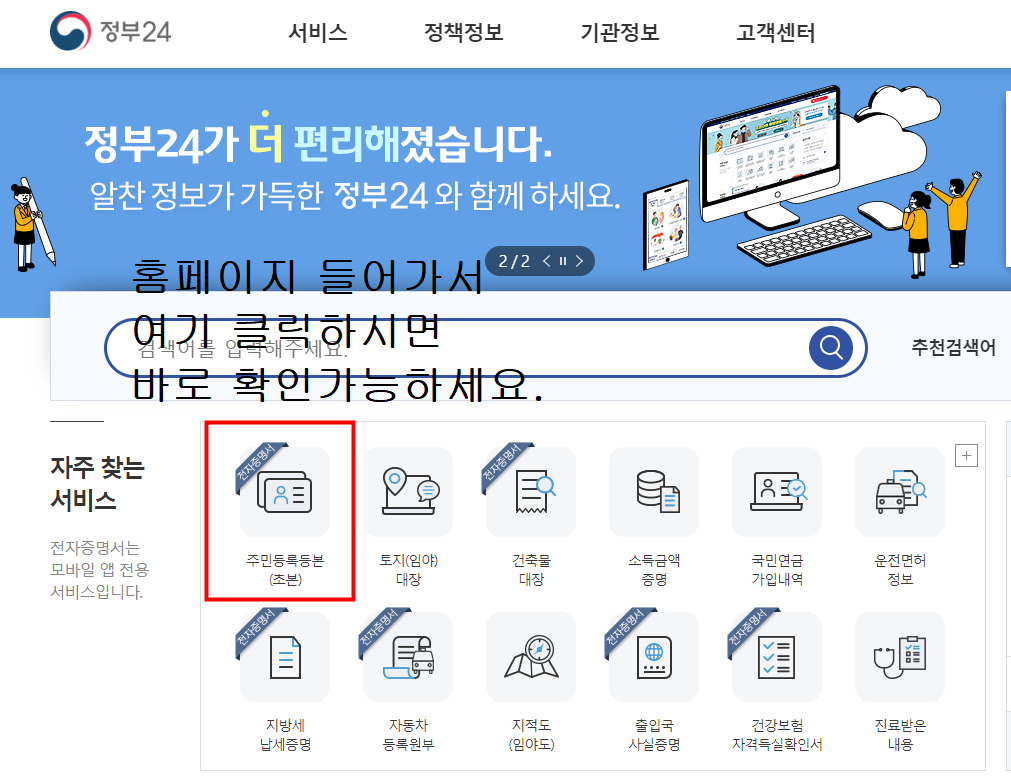
Task: Click the 주민등록등본(초본) text label
Action: click(285, 569)
